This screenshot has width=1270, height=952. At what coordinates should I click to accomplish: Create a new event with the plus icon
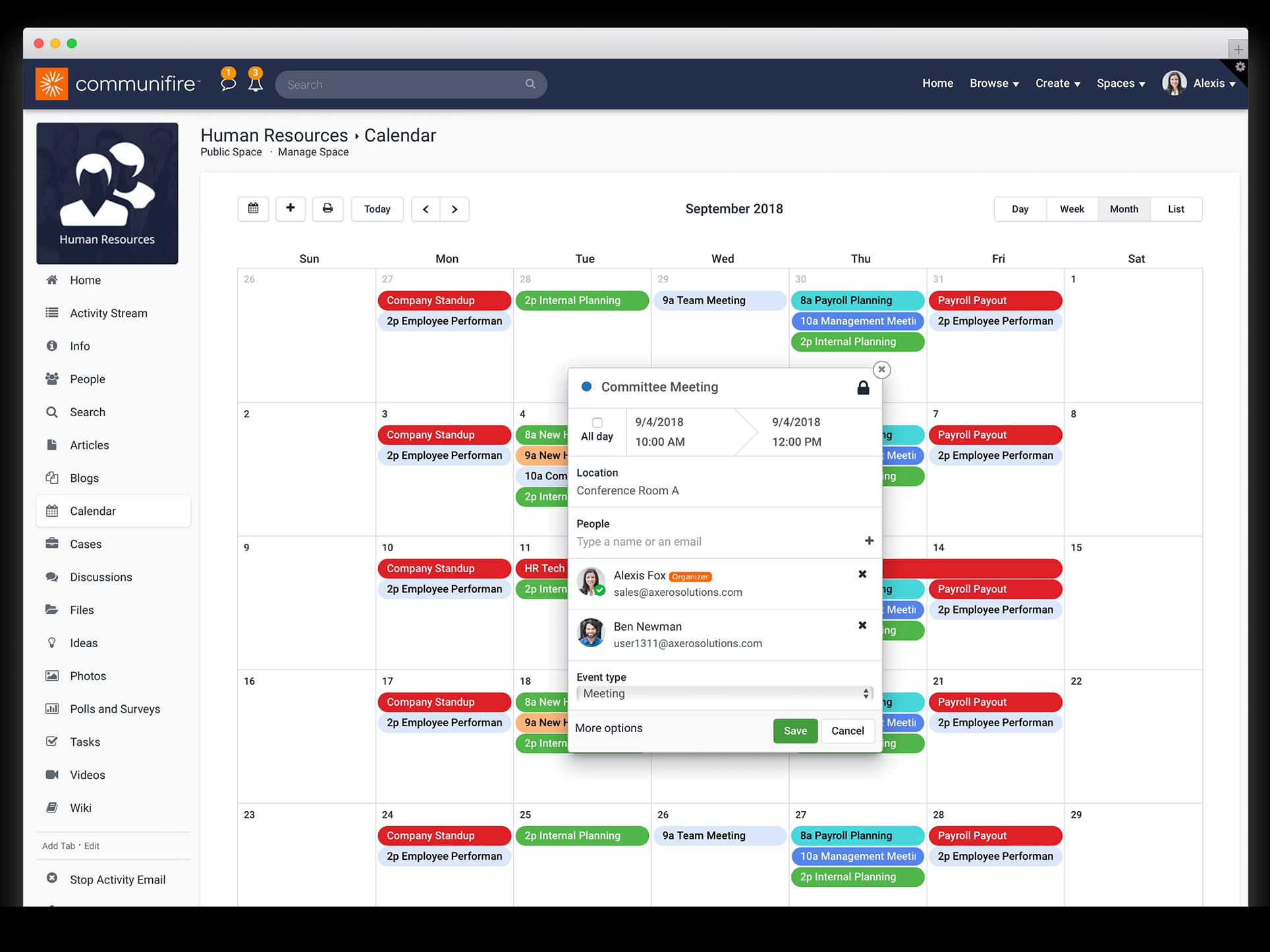point(290,209)
